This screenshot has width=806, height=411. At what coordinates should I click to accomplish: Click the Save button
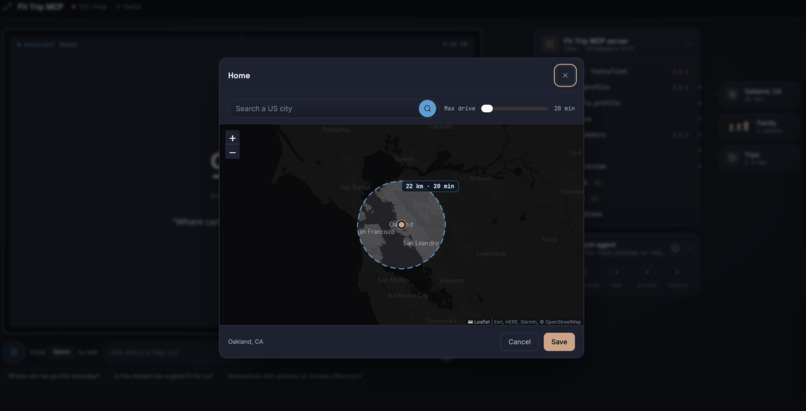point(559,342)
